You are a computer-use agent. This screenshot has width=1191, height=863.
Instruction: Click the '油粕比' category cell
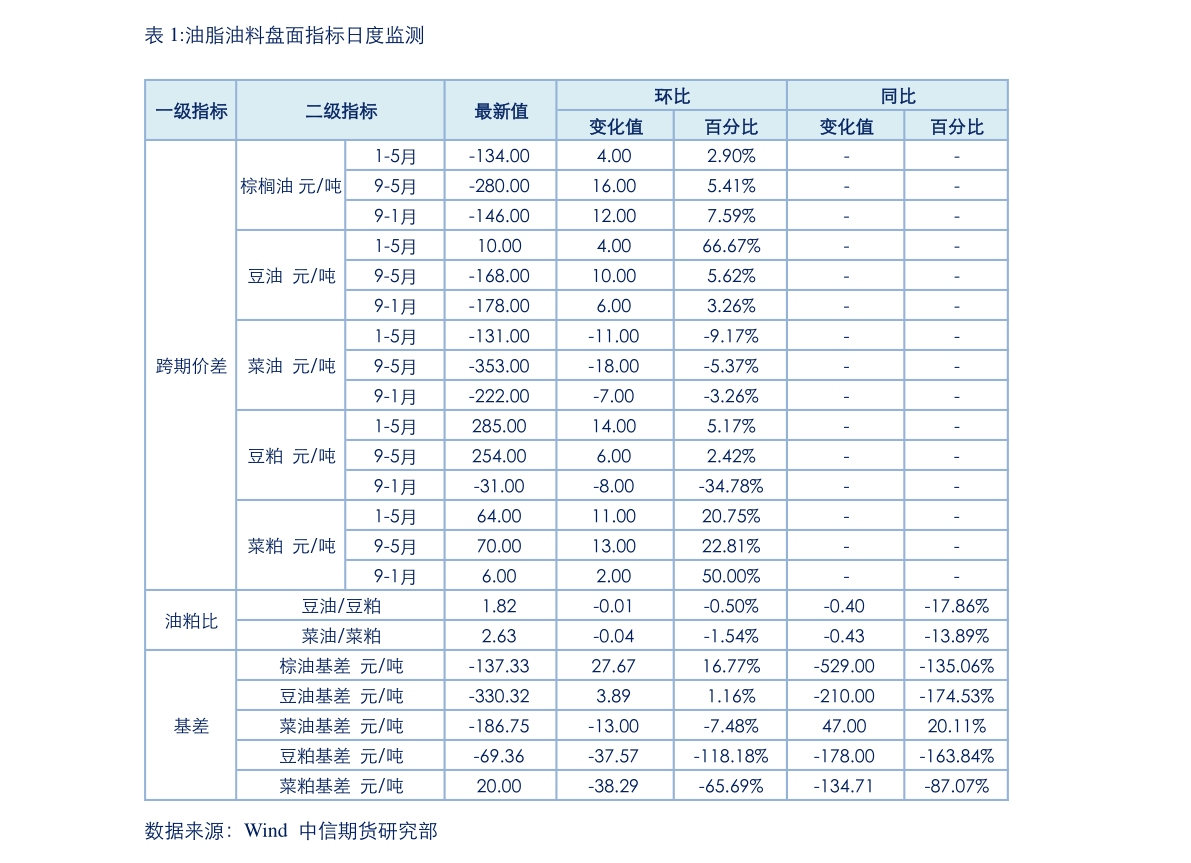[191, 621]
